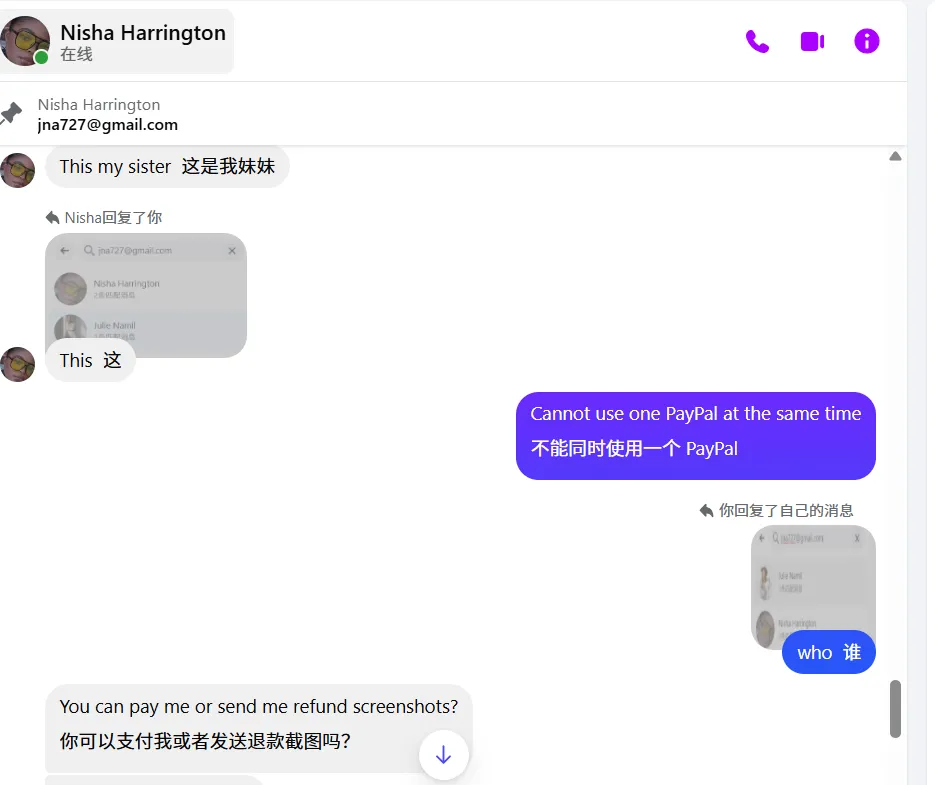This screenshot has width=935, height=785.
Task: Click pinned name 'Nisha Harrington' above email
Action: (x=99, y=105)
